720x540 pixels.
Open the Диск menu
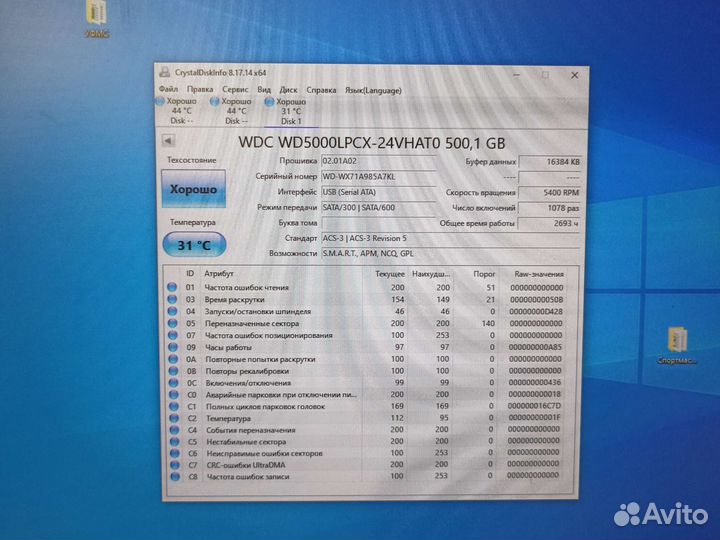[x=288, y=89]
